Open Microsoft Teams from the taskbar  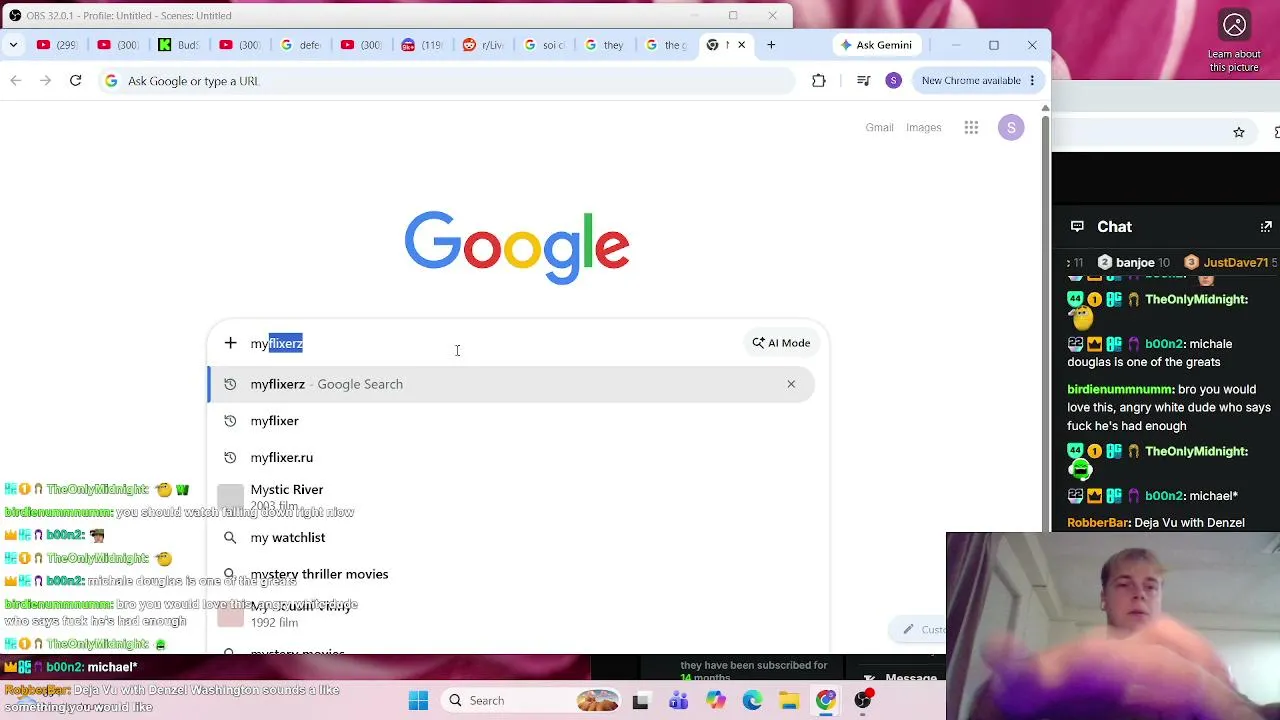(678, 701)
